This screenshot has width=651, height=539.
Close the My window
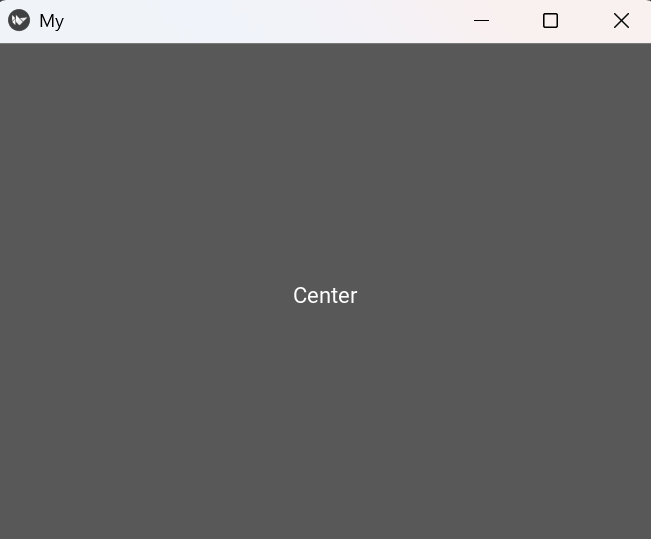point(621,20)
